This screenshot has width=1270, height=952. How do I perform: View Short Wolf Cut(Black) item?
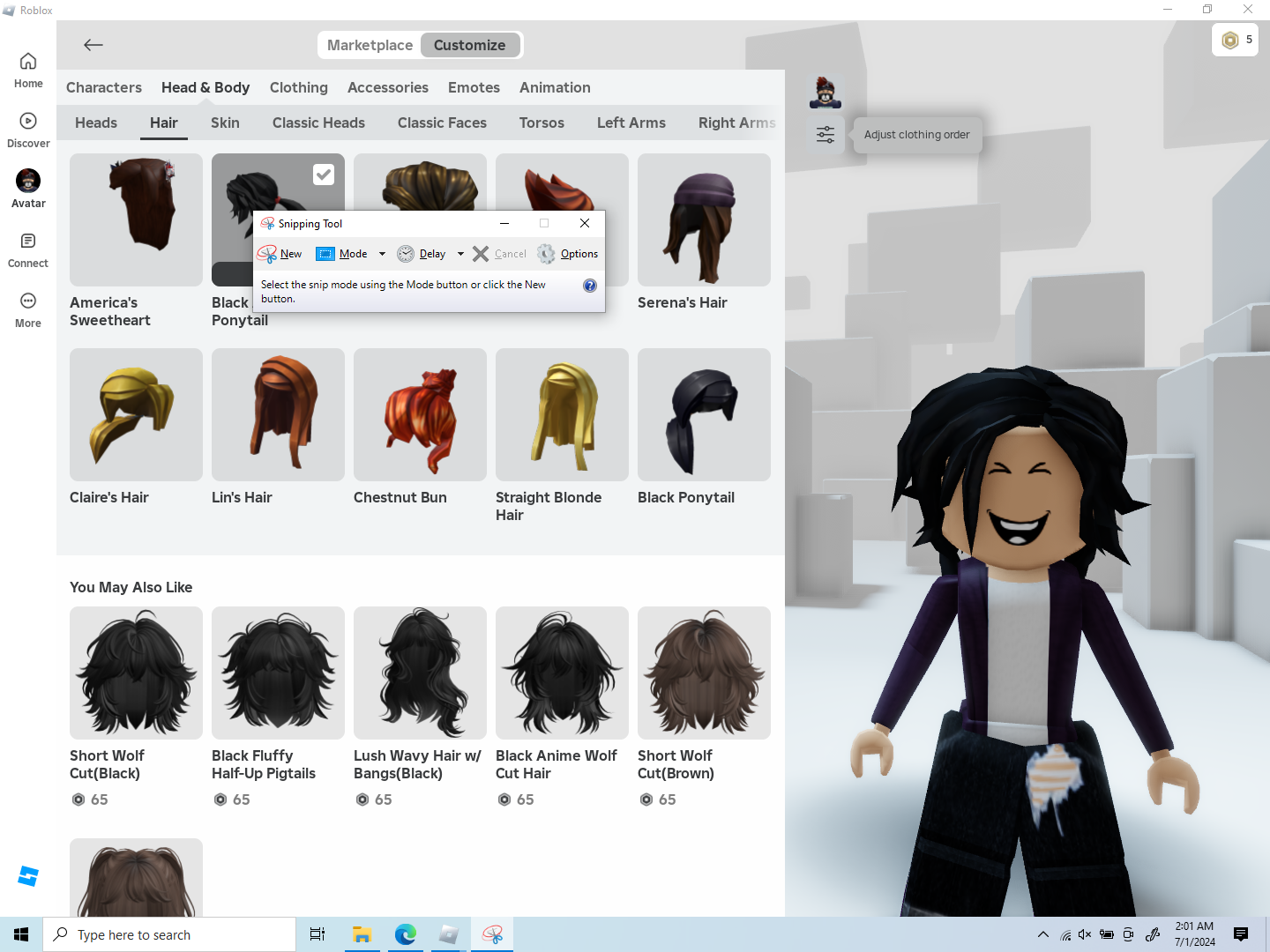point(136,673)
